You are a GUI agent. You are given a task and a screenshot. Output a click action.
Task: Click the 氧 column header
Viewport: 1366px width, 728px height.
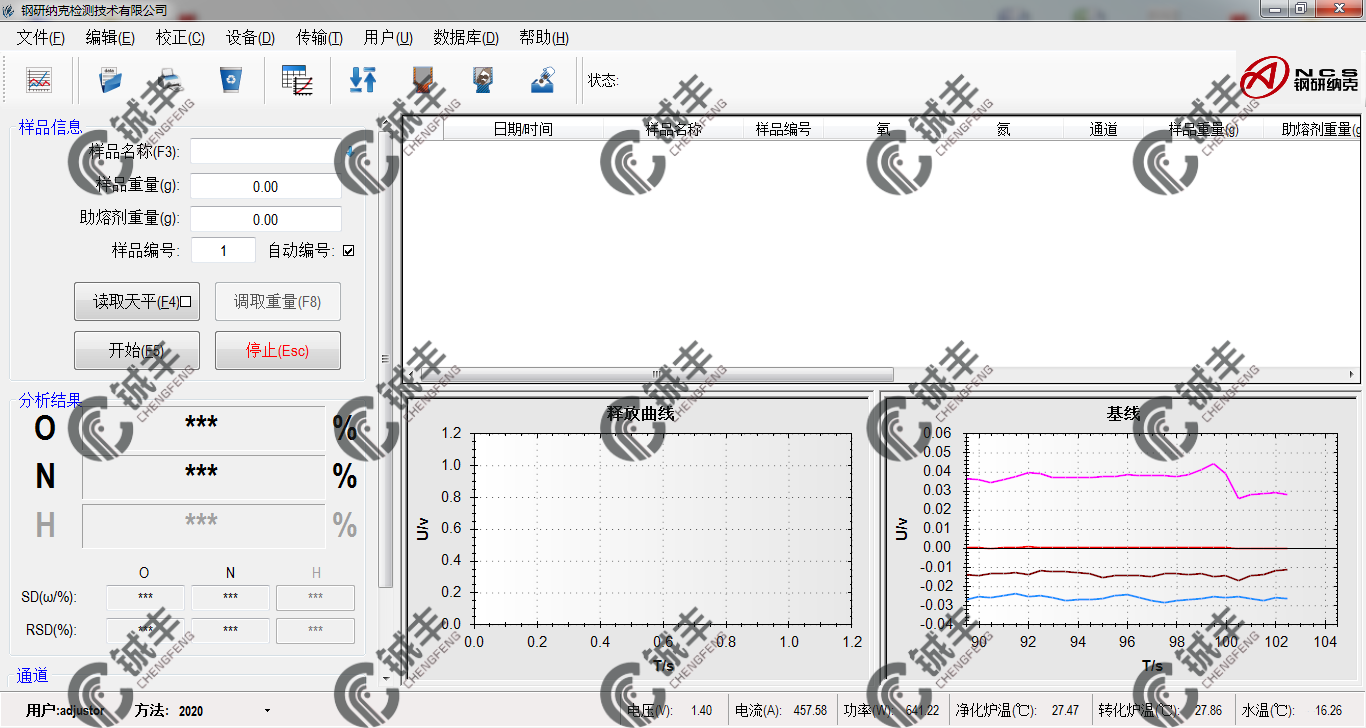(x=883, y=129)
